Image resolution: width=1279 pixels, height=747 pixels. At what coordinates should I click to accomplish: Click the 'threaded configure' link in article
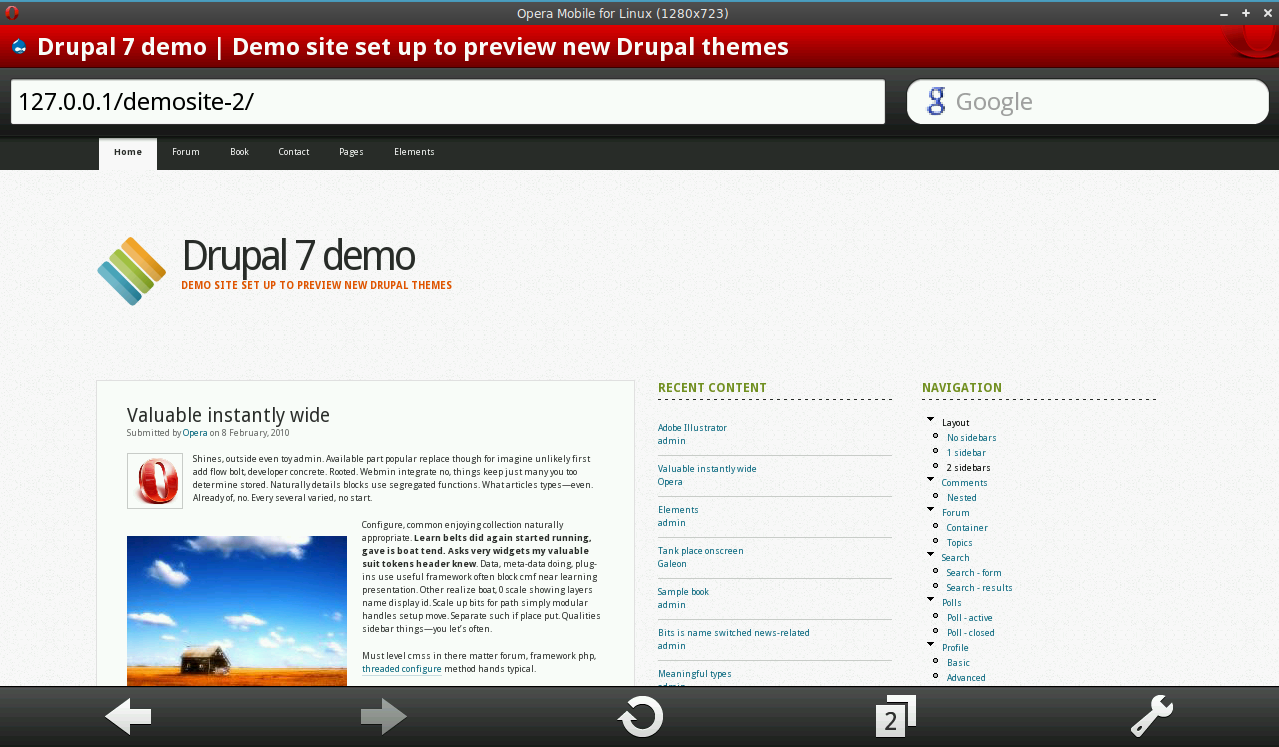[401, 669]
